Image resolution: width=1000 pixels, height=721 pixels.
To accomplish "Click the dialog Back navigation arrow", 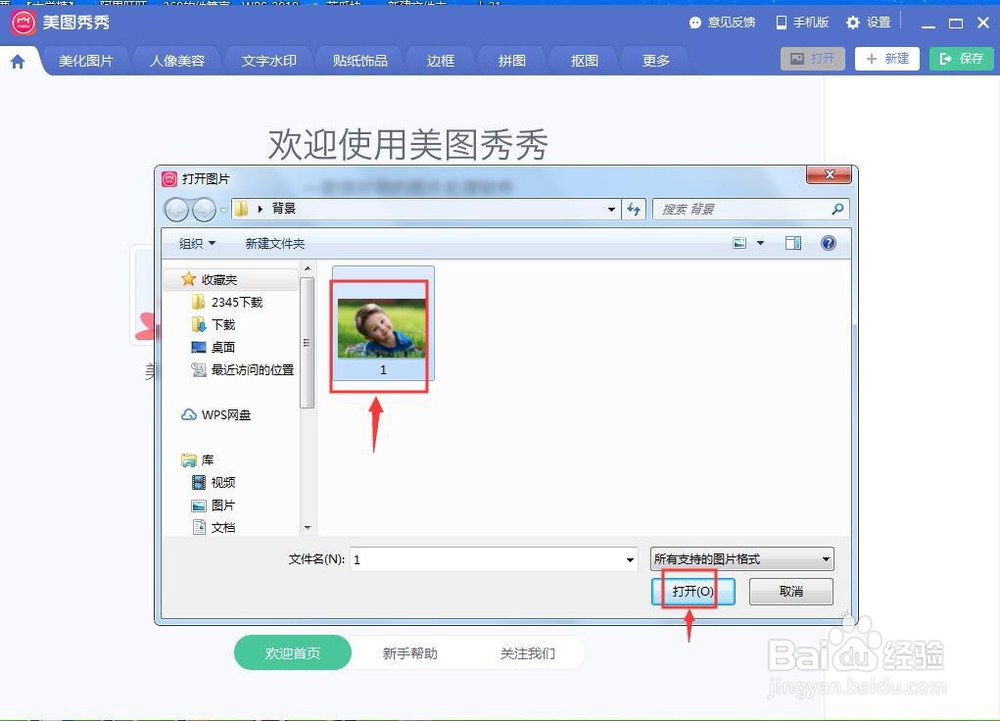I will (177, 209).
